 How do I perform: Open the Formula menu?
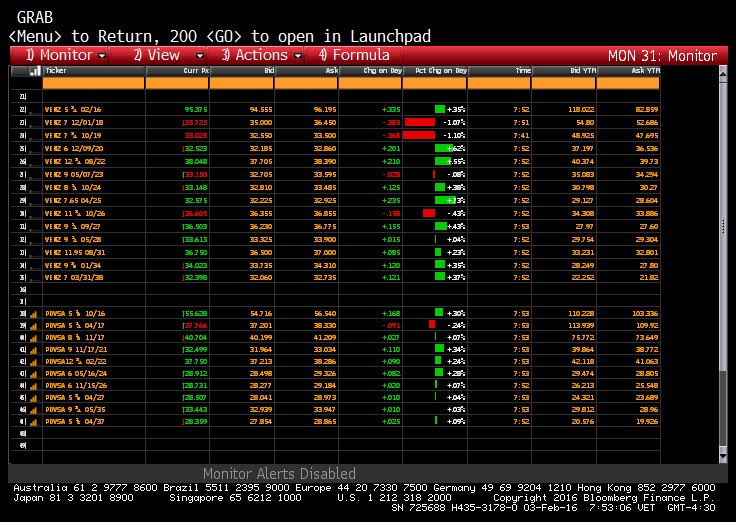354,55
